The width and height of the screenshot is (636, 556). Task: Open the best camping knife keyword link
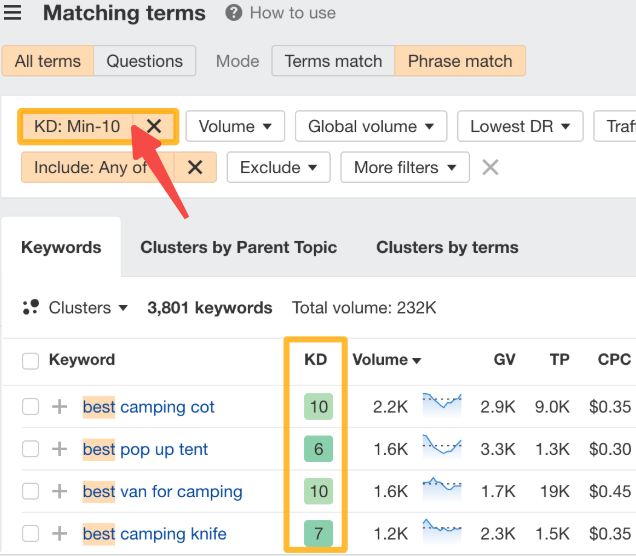pyautogui.click(x=154, y=534)
